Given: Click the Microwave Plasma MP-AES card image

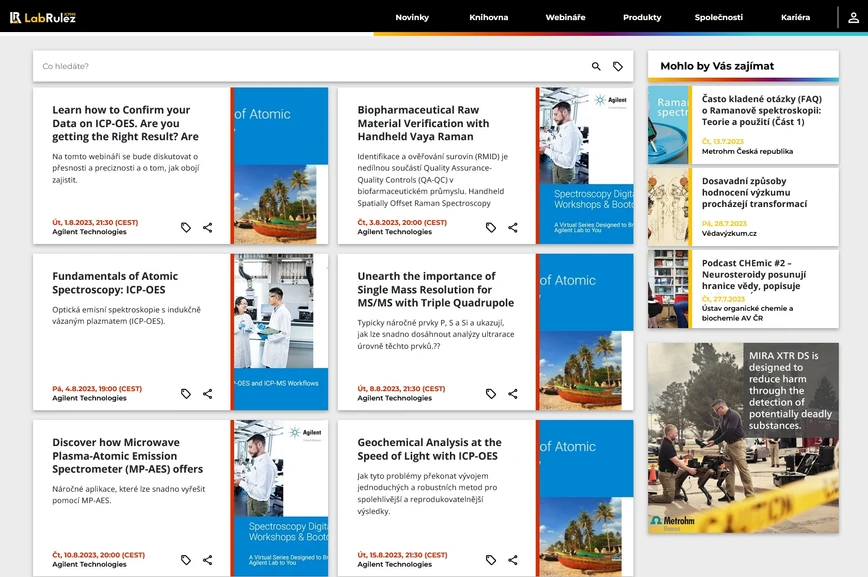Looking at the screenshot, I should coord(281,498).
